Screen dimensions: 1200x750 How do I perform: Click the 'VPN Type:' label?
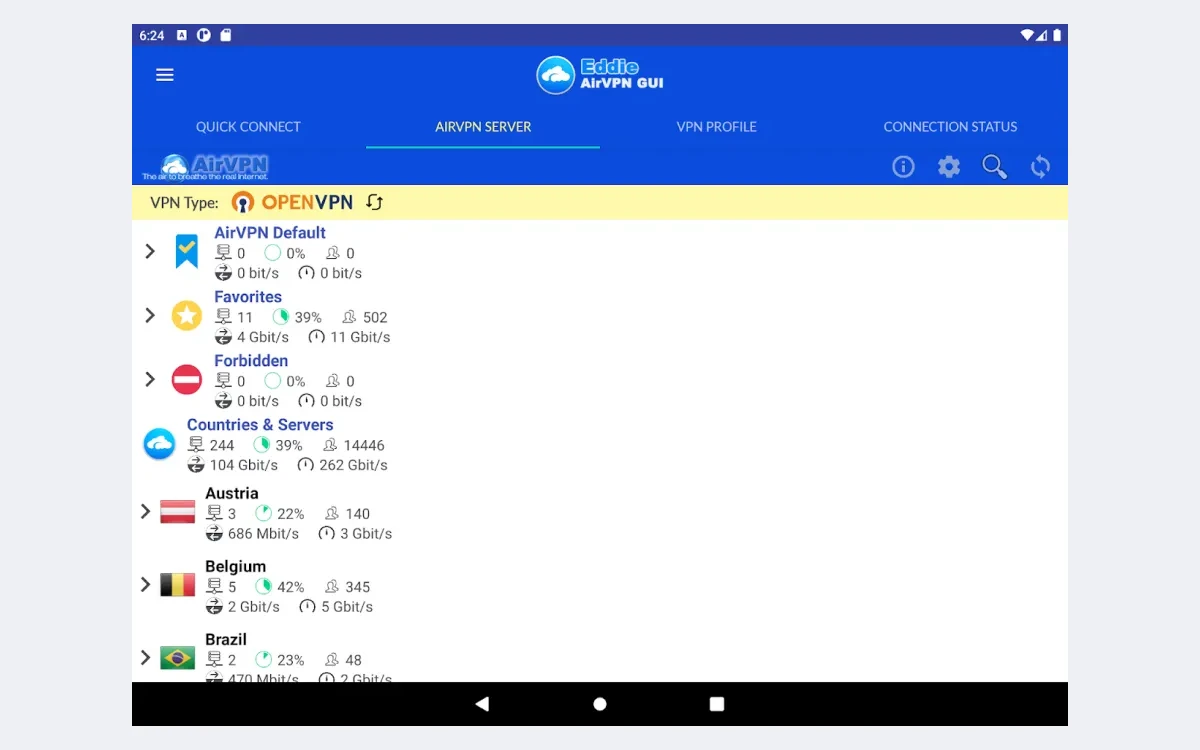(184, 202)
